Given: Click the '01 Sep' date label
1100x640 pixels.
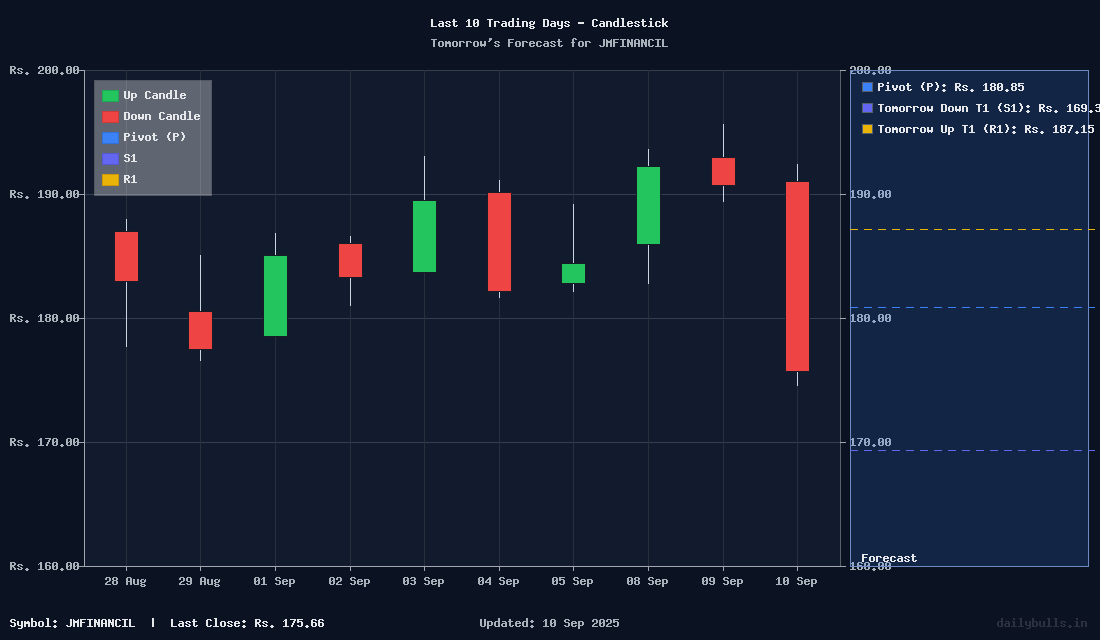Looking at the screenshot, I should click(x=274, y=581).
